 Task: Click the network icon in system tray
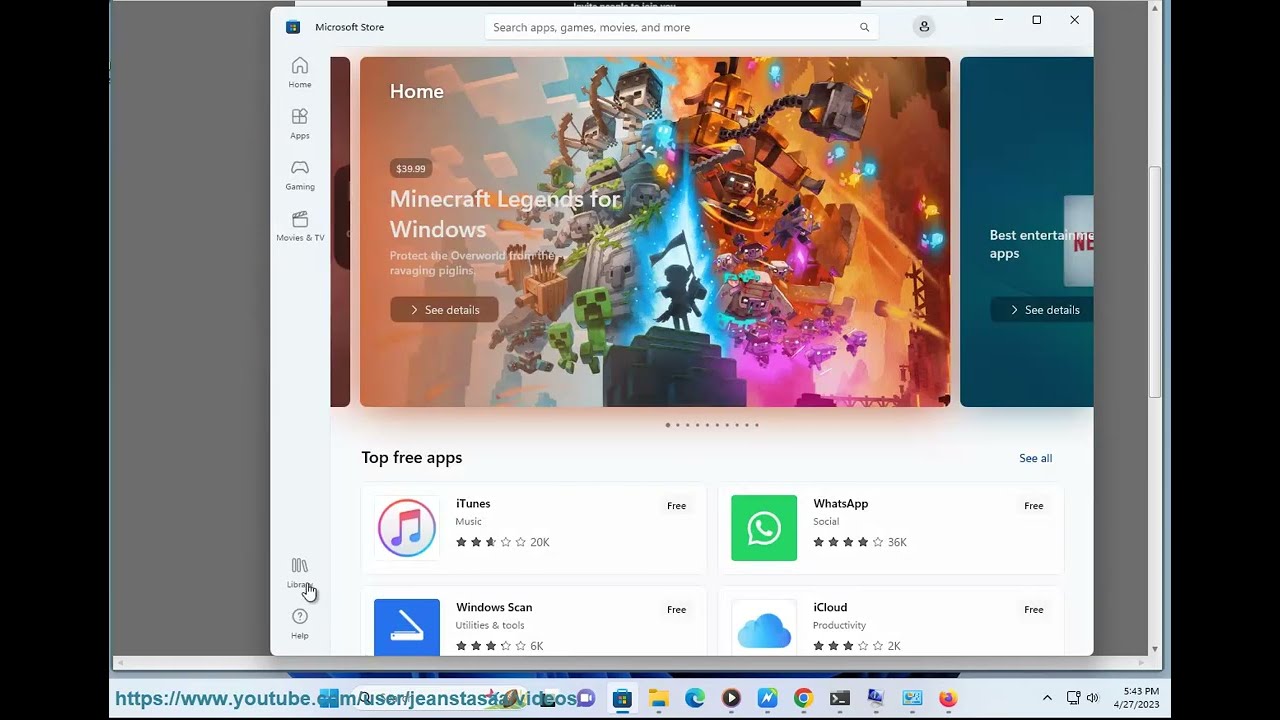click(x=1073, y=698)
